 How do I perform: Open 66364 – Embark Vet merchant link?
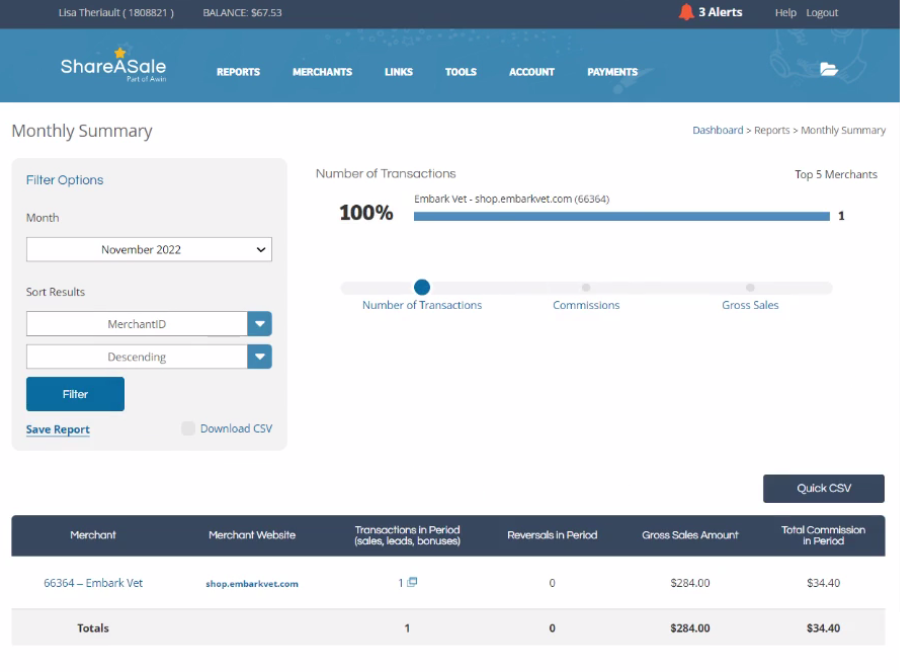point(93,583)
